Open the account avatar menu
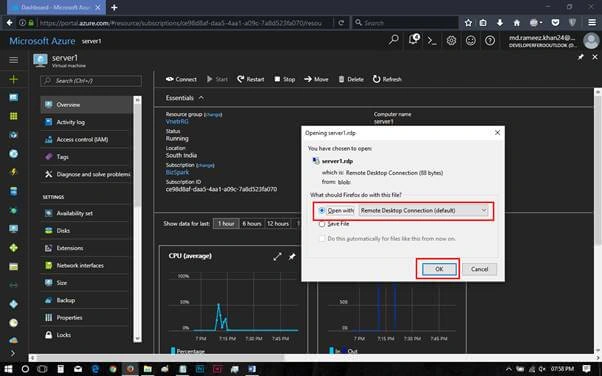 (x=591, y=41)
